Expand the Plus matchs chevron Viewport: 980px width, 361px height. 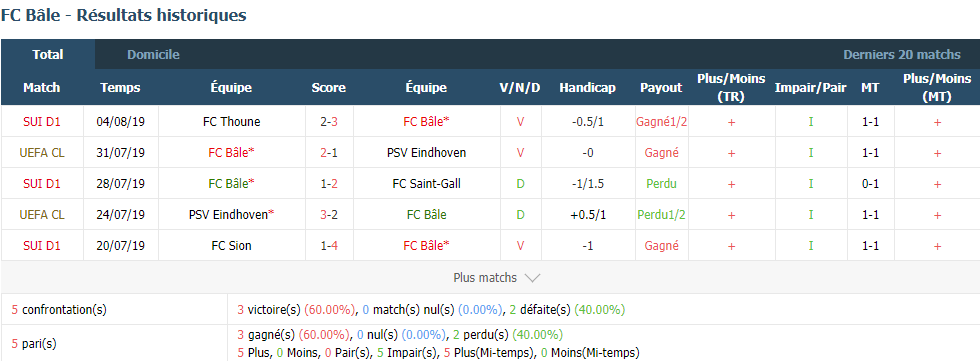[532, 278]
